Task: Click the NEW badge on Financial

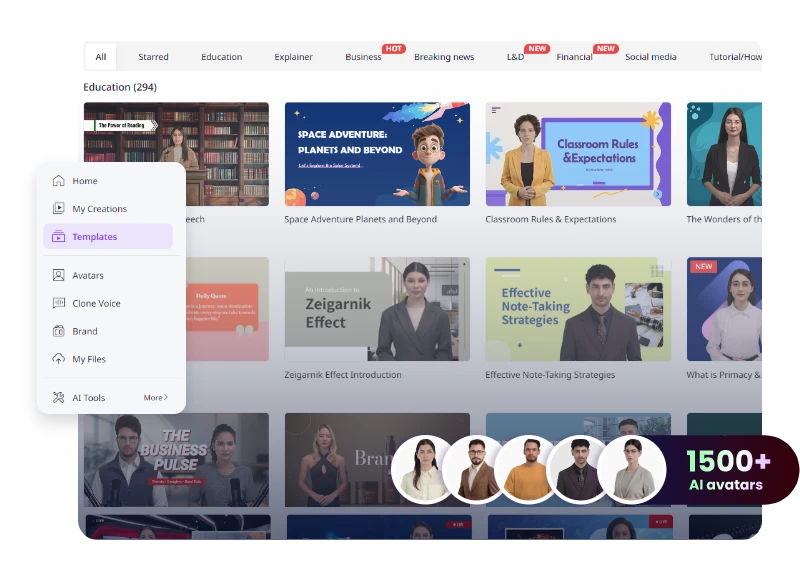Action: click(x=606, y=48)
